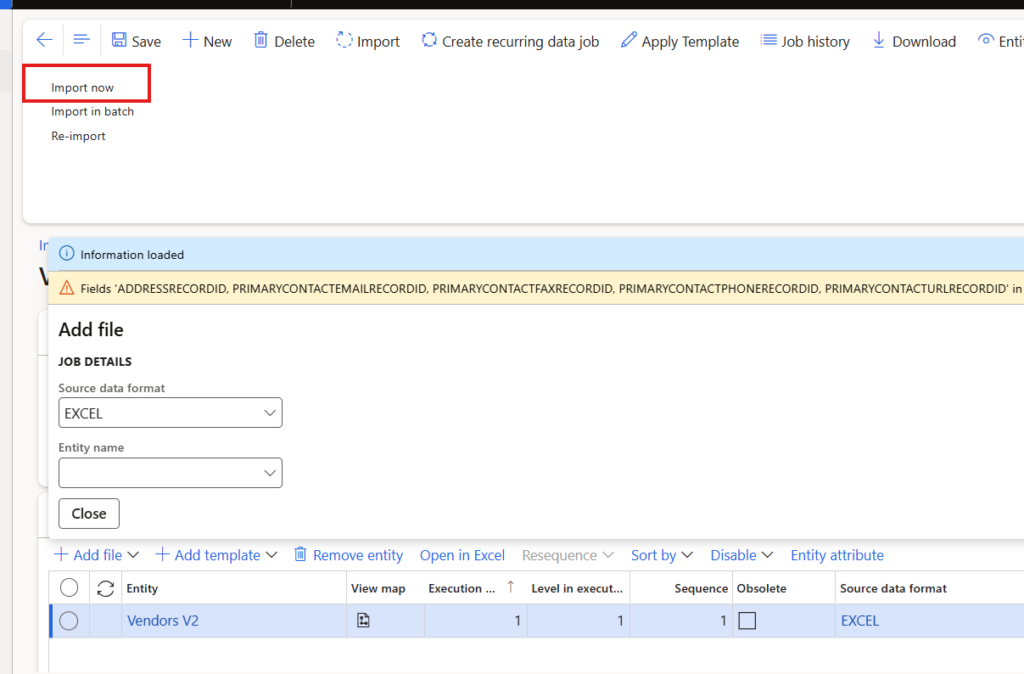
Task: Click the Download label in the toolbar
Action: point(924,41)
